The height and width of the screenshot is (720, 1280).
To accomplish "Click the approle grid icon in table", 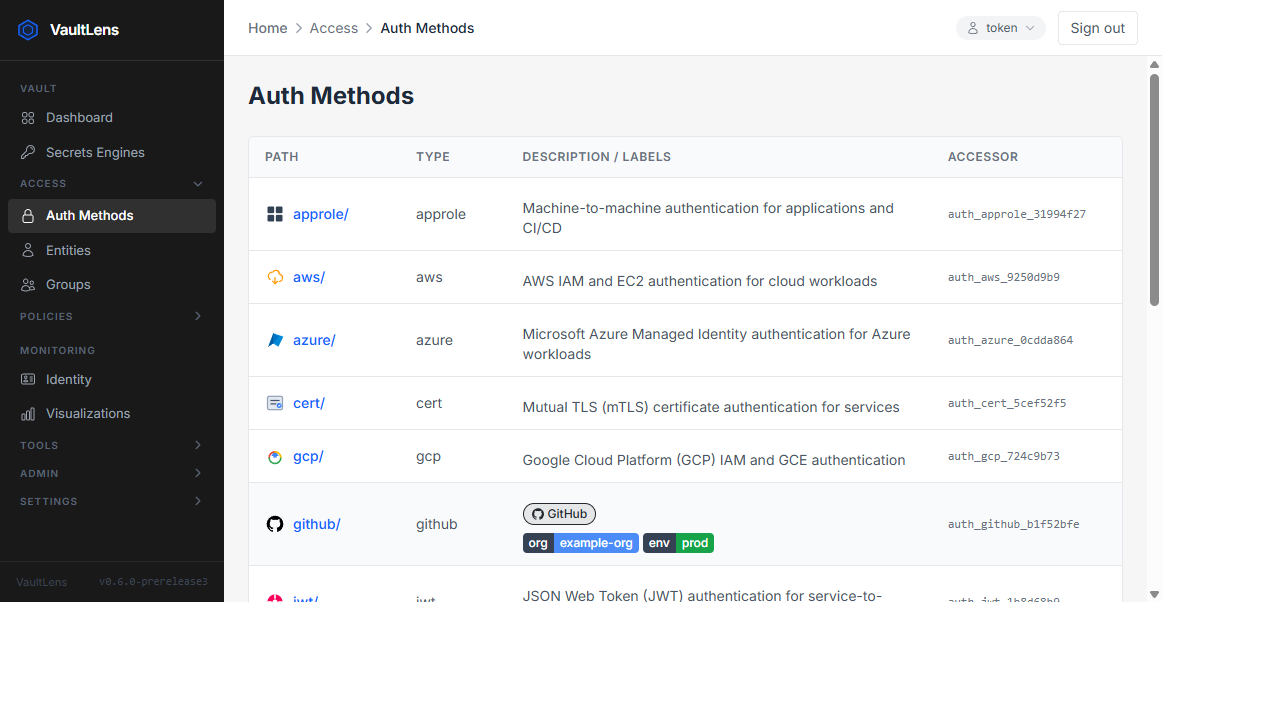I will point(275,214).
